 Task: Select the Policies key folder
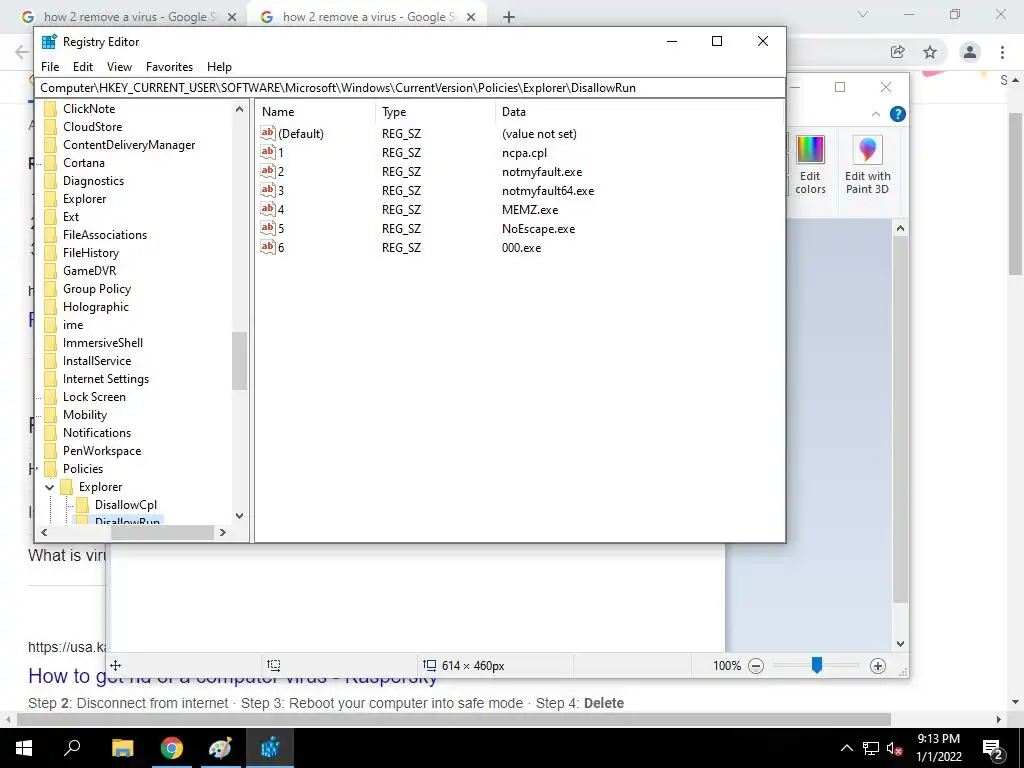click(x=83, y=469)
